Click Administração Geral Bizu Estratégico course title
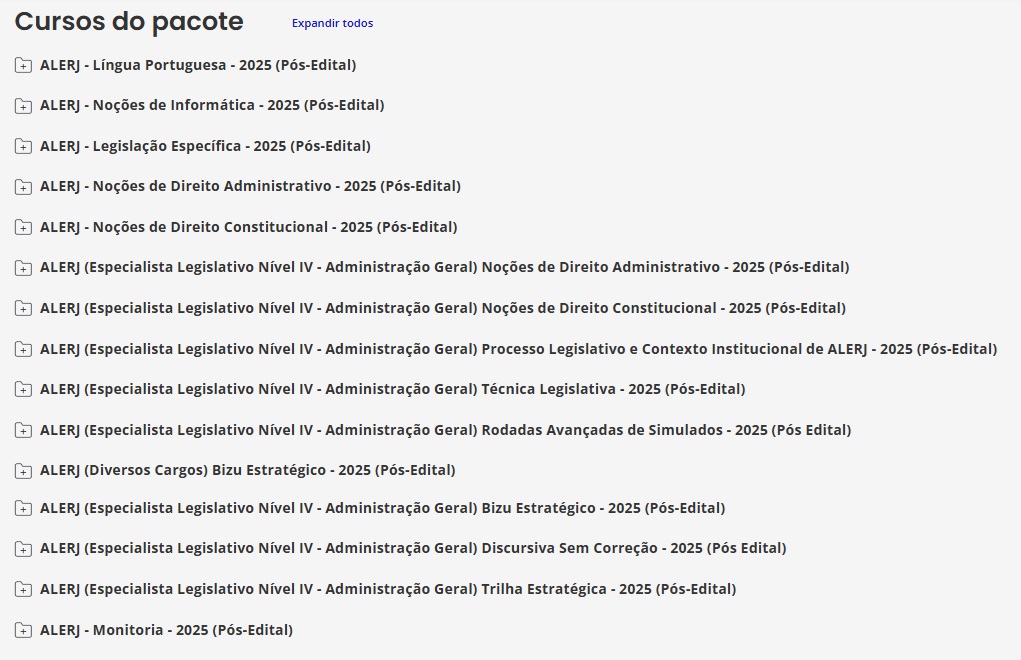 coord(382,508)
